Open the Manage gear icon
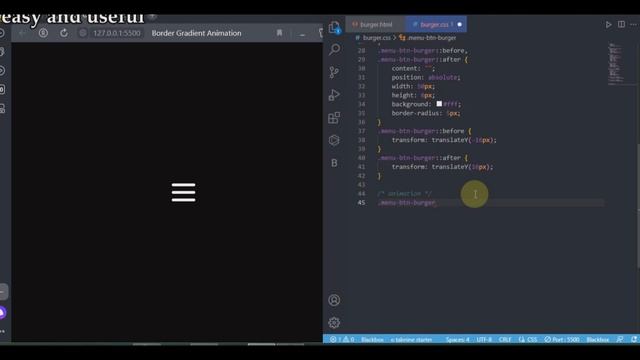640x360 pixels. (334, 323)
